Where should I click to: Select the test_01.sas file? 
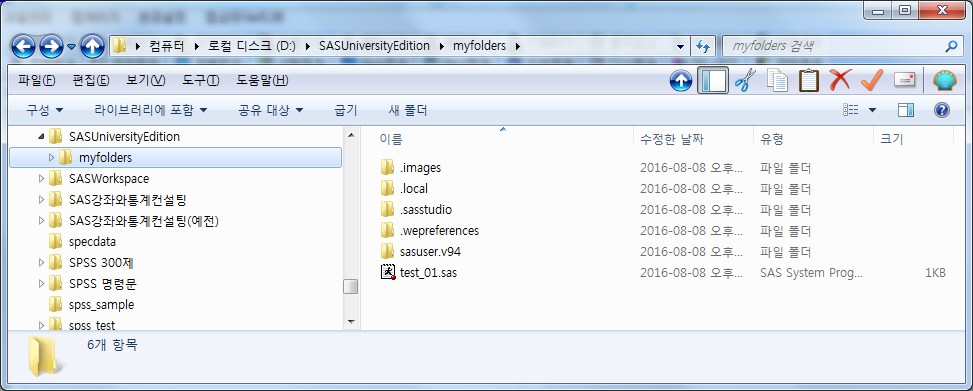pos(429,272)
